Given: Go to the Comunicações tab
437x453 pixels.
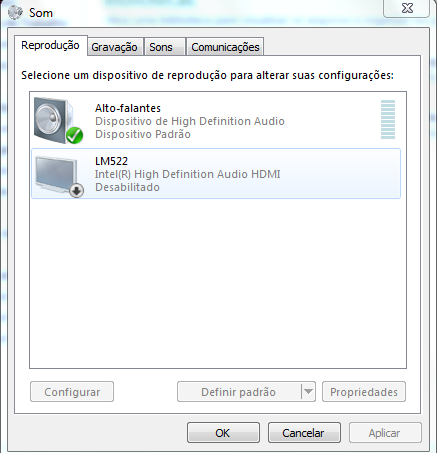Looking at the screenshot, I should [x=225, y=47].
